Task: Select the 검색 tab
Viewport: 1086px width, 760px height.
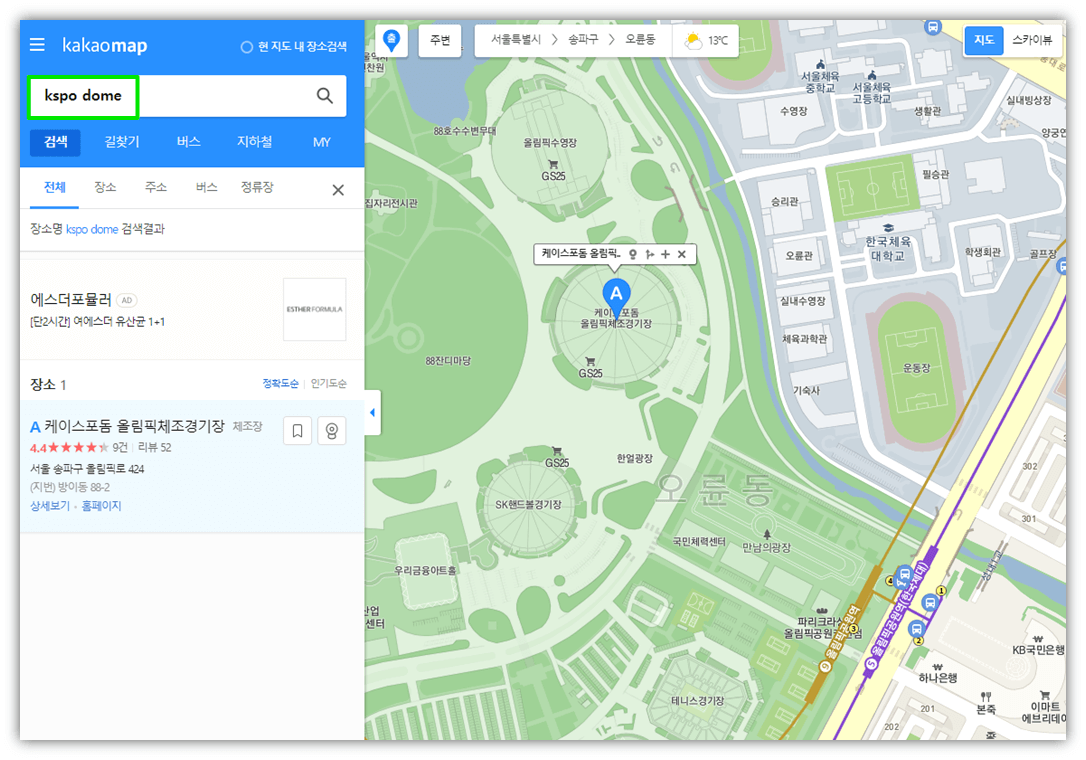Action: point(55,142)
